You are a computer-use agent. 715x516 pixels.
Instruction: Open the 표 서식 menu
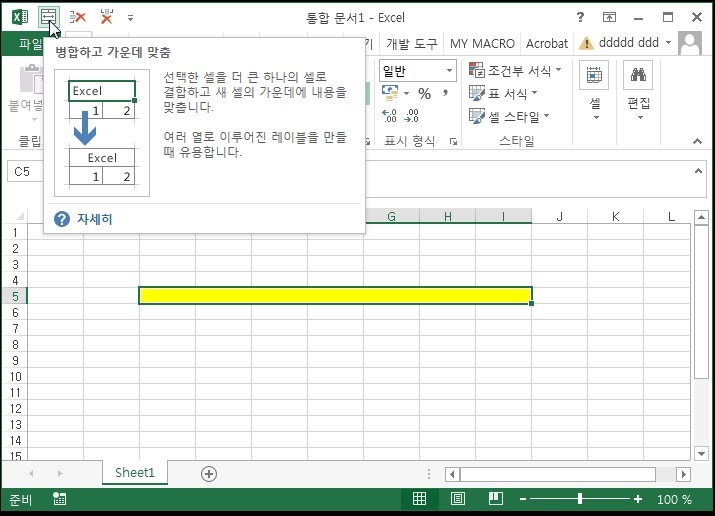click(x=503, y=93)
